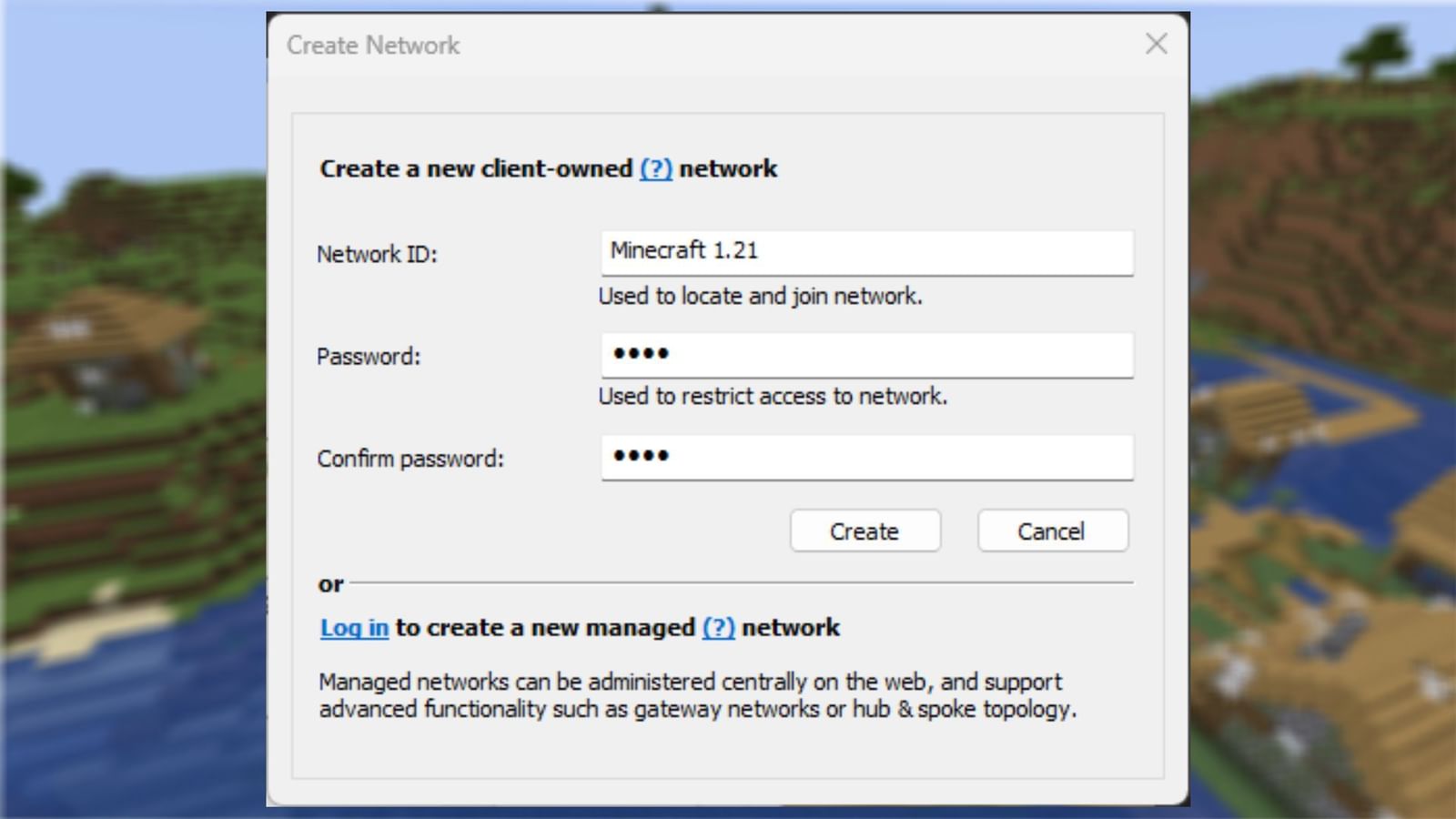Click the hint Used to locate and join network
The height and width of the screenshot is (819, 1456).
pos(760,296)
